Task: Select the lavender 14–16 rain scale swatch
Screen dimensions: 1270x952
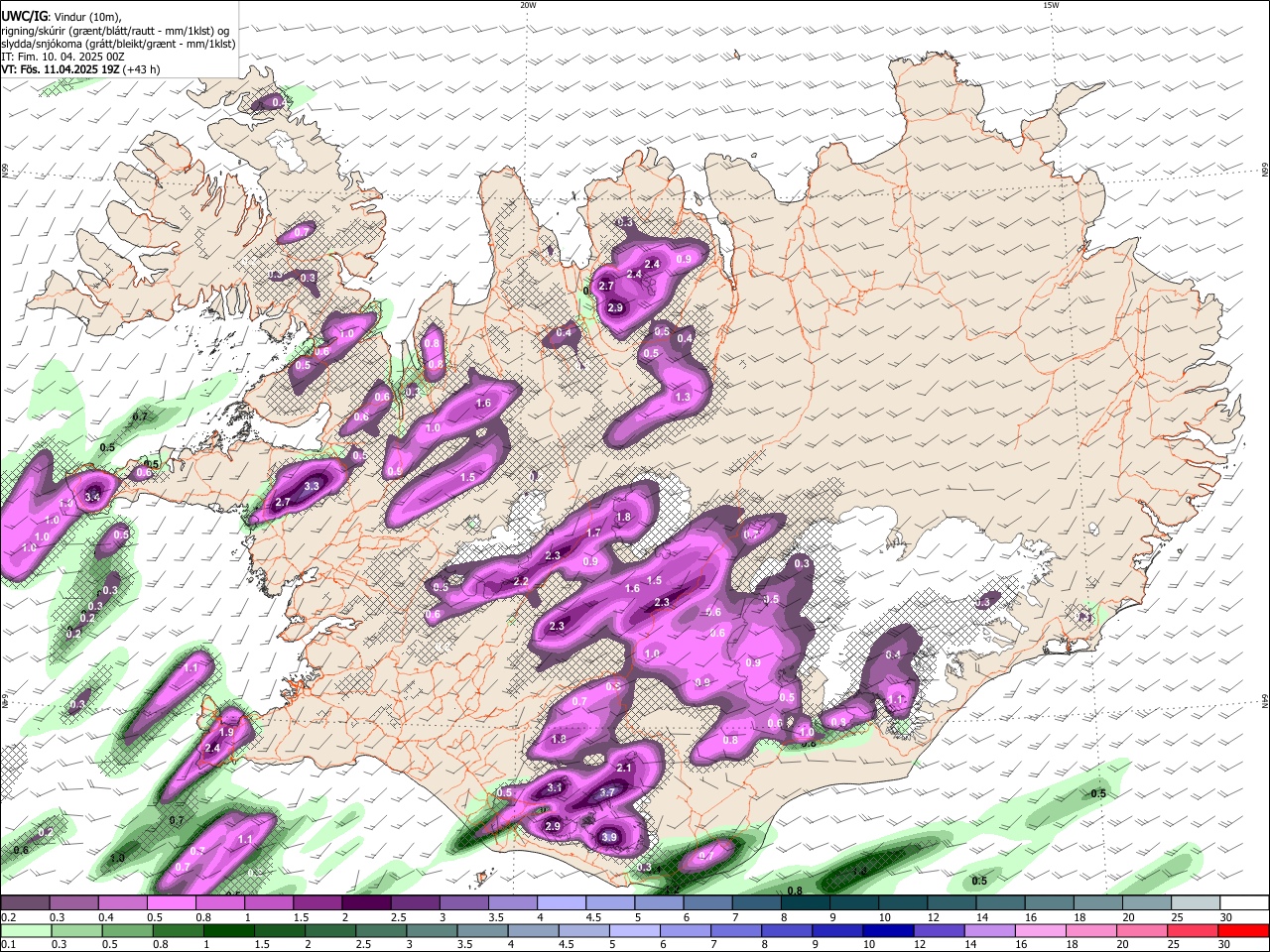Action: (989, 930)
